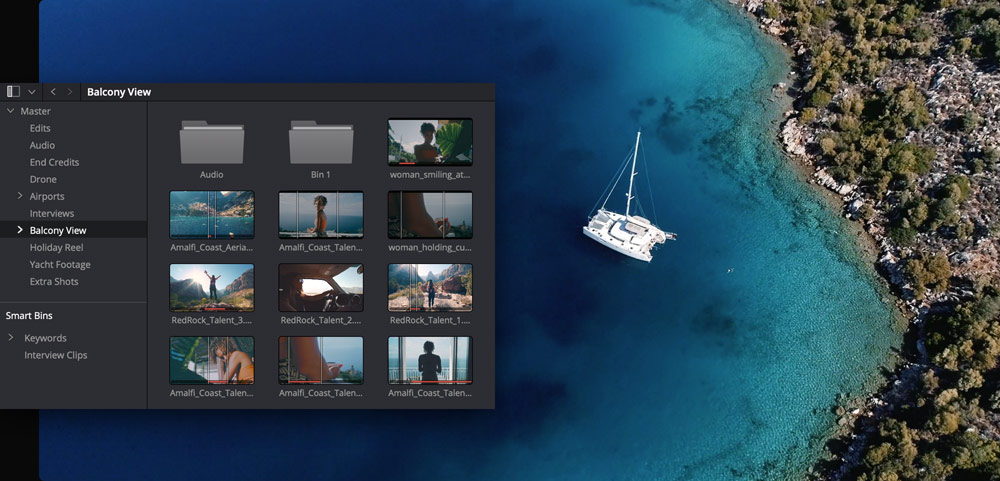Click the RedRock_Talent_2 car clip
The image size is (1000, 481).
[320, 287]
